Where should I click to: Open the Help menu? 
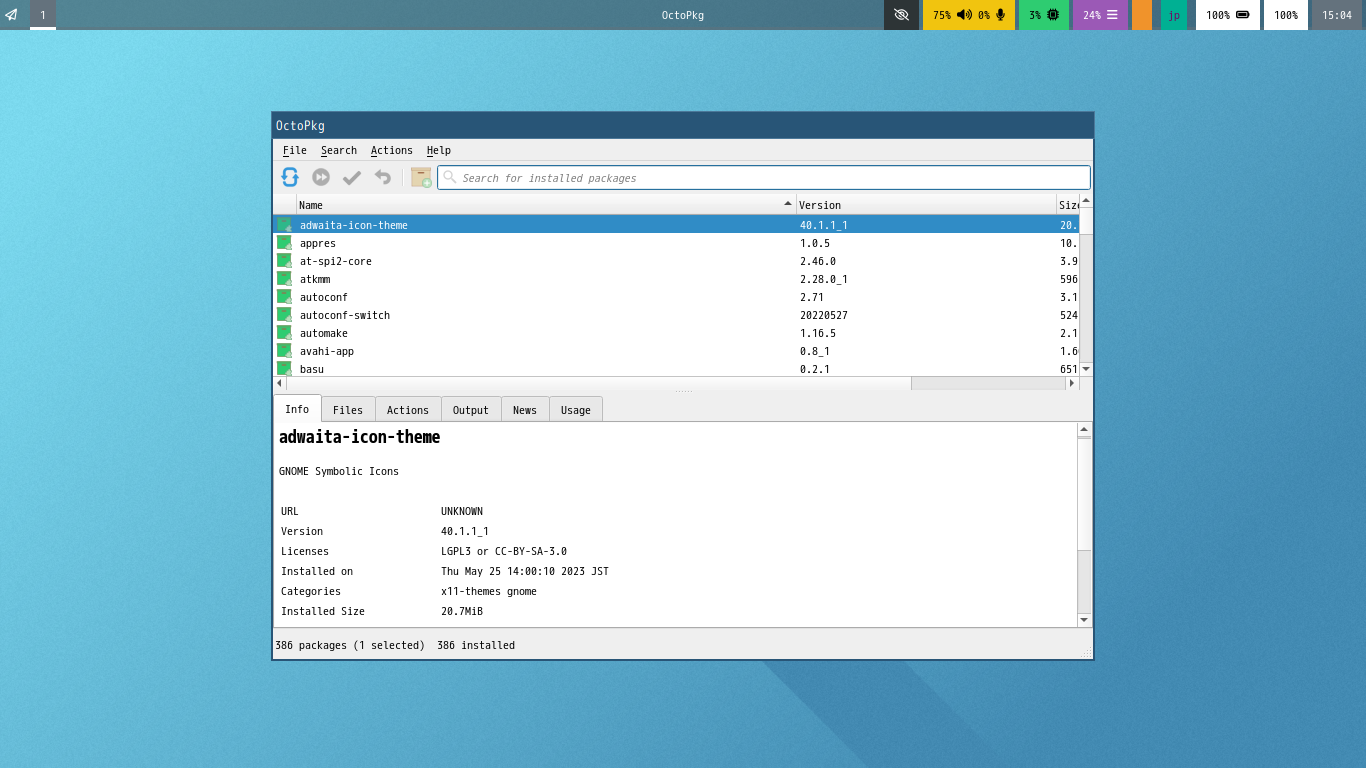(438, 150)
